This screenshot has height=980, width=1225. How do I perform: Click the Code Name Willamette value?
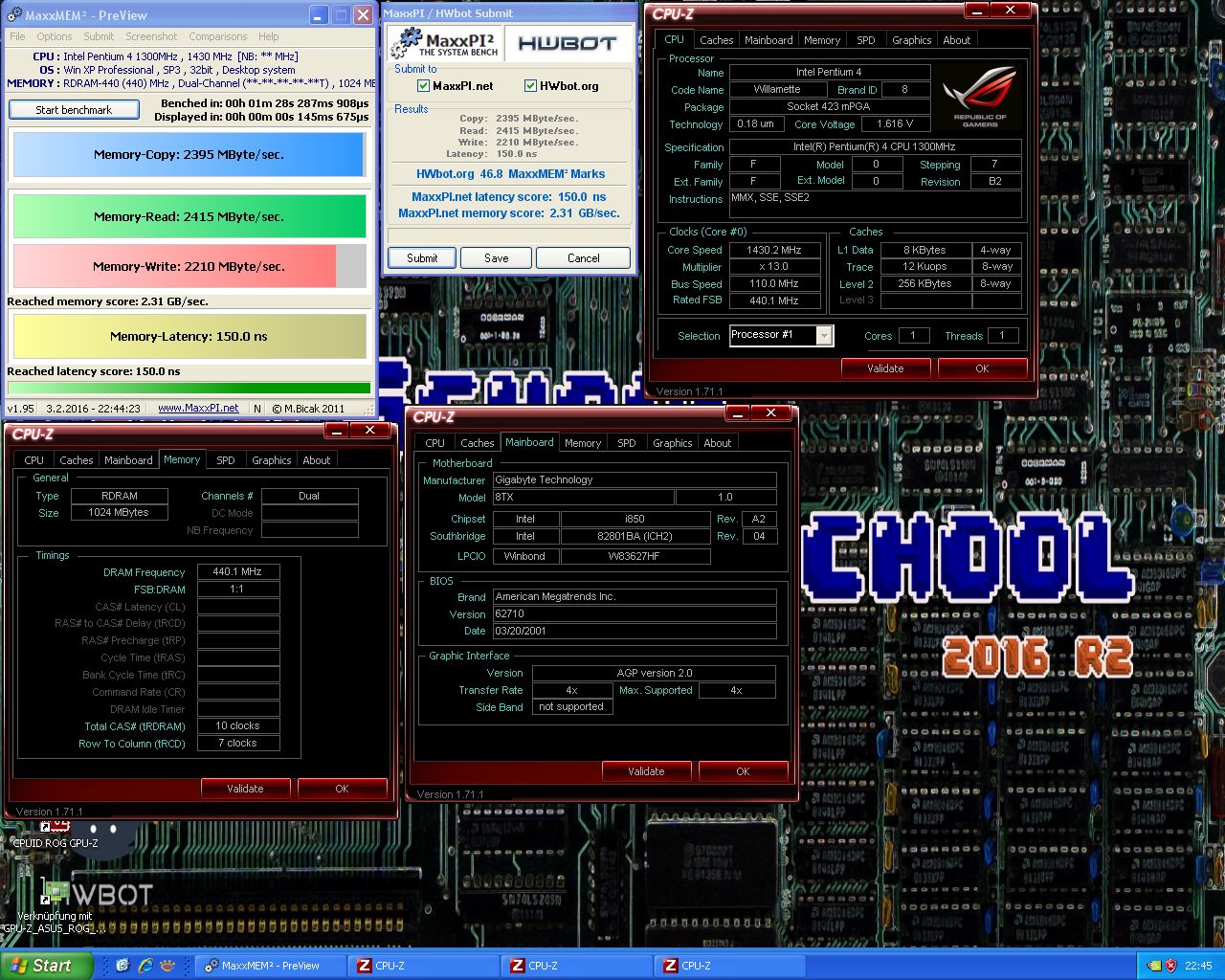(x=777, y=89)
